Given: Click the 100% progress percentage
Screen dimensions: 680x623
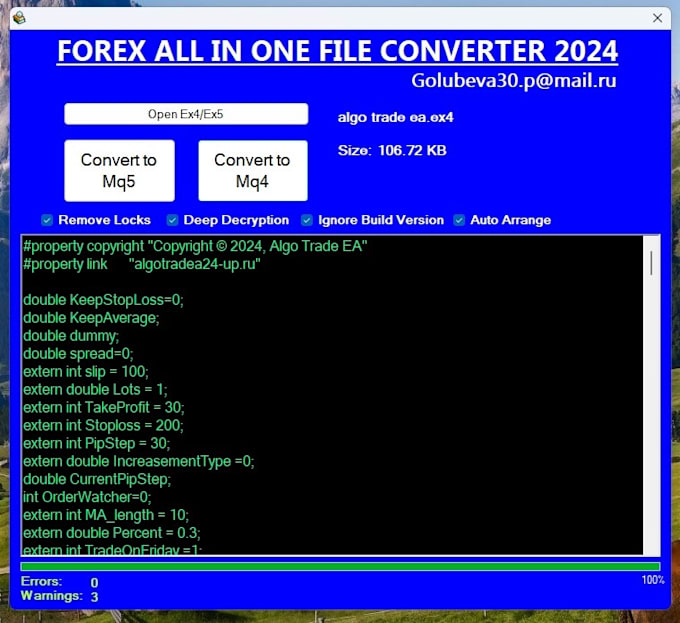Looking at the screenshot, I should pyautogui.click(x=653, y=580).
